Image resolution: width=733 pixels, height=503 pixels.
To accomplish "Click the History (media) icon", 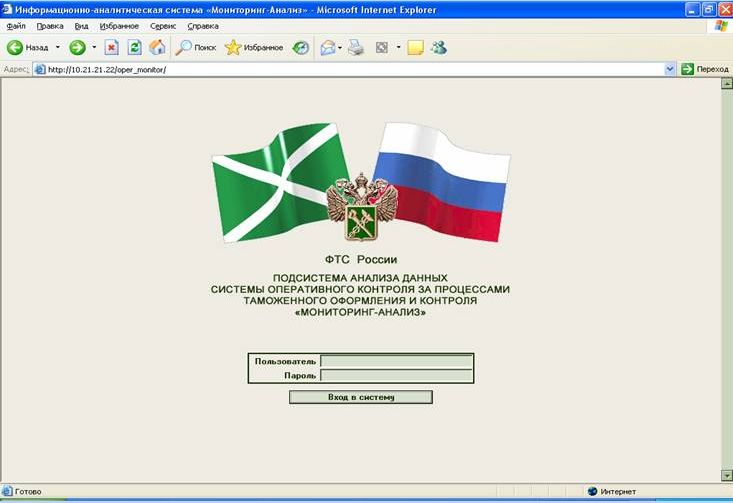I will coord(301,47).
